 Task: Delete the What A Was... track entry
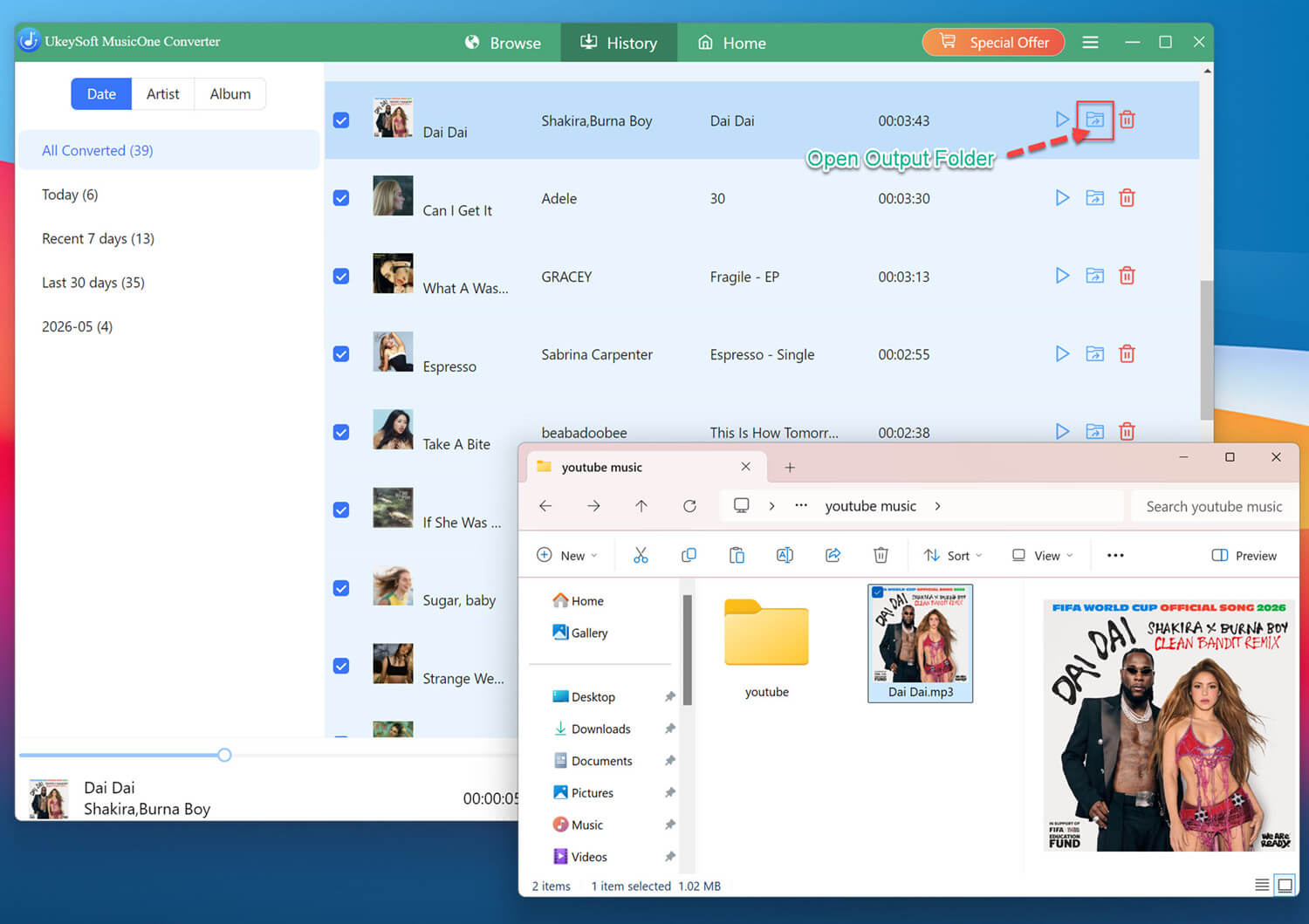pyautogui.click(x=1127, y=276)
